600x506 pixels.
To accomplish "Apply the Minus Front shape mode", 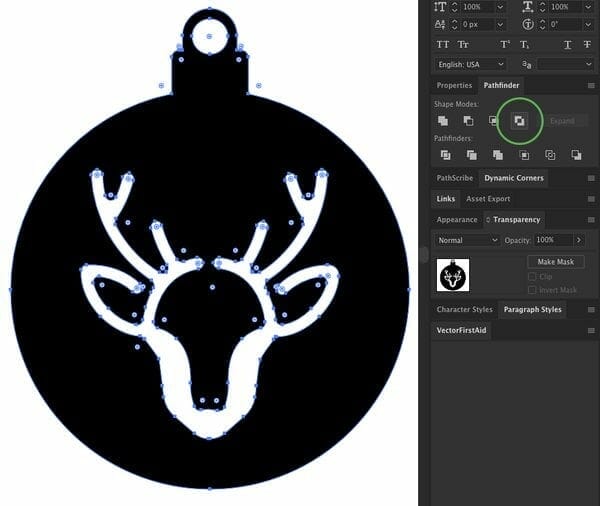I will pos(468,121).
